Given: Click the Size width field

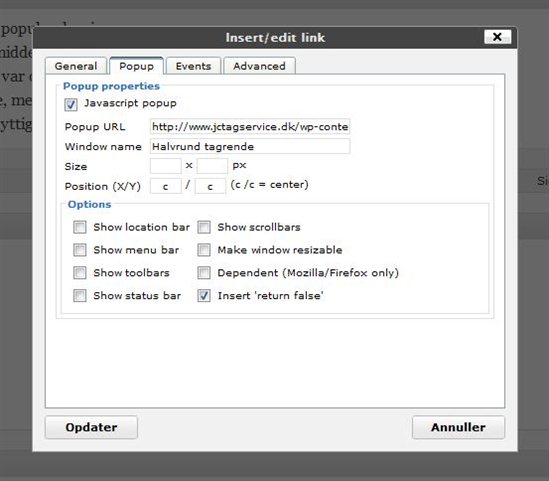Looking at the screenshot, I should coord(166,166).
